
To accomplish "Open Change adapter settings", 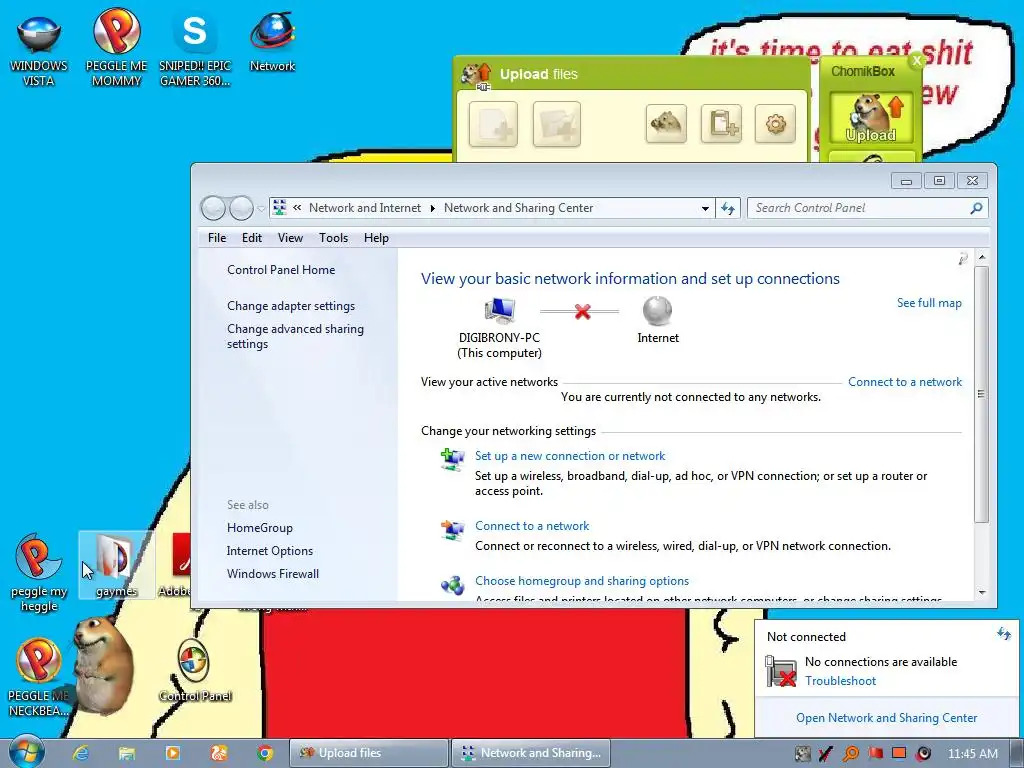I will [291, 306].
